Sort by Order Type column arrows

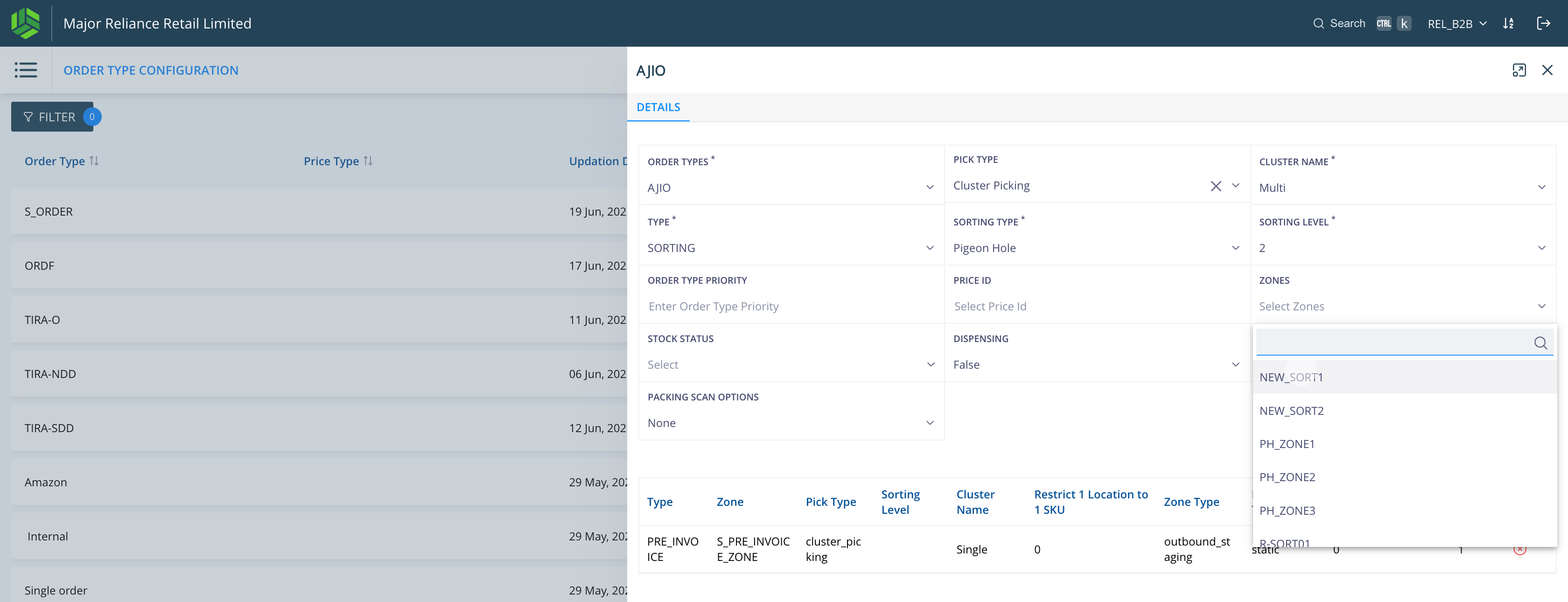coord(94,161)
